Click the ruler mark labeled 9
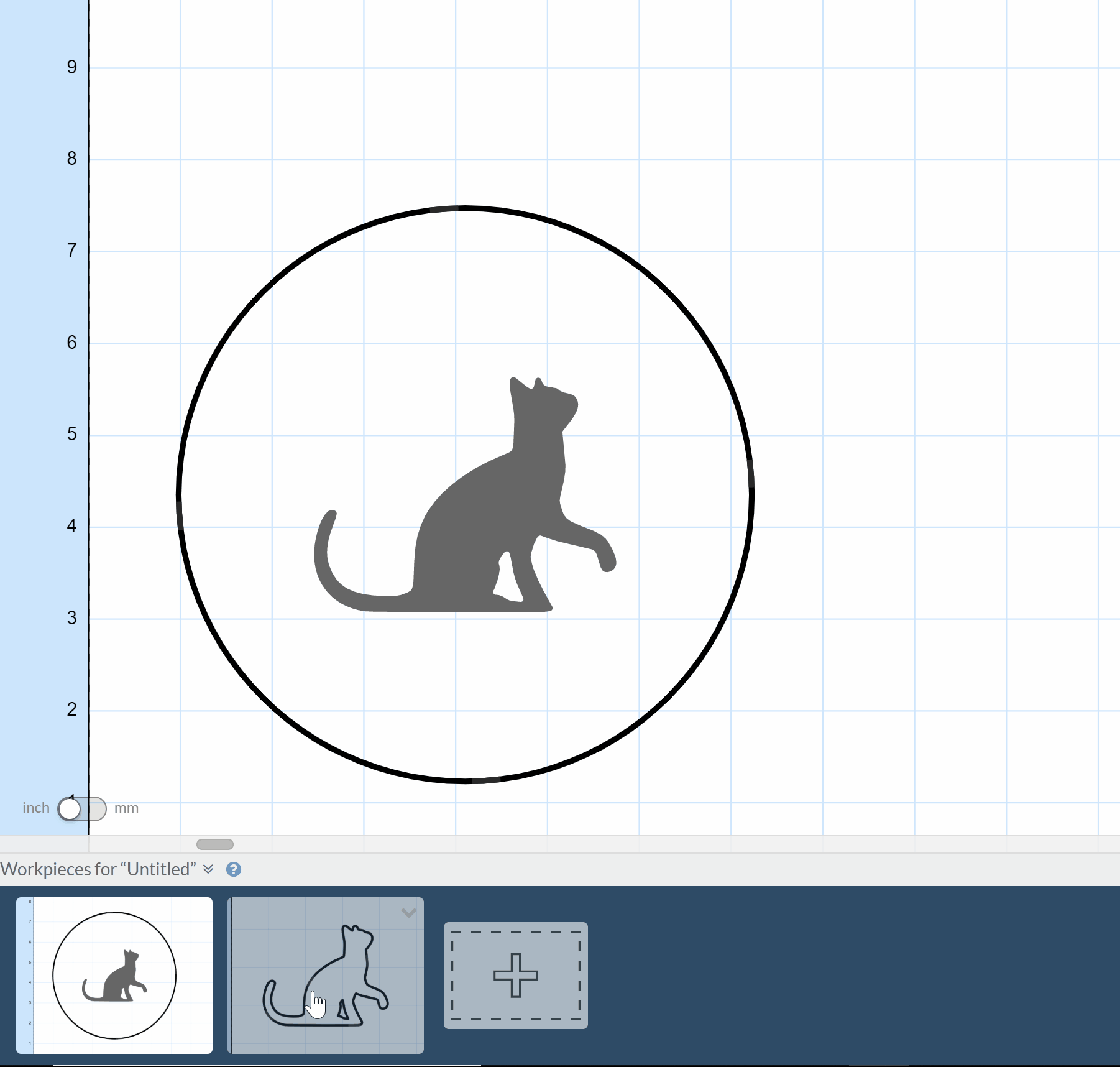Viewport: 1120px width, 1067px height. click(72, 67)
